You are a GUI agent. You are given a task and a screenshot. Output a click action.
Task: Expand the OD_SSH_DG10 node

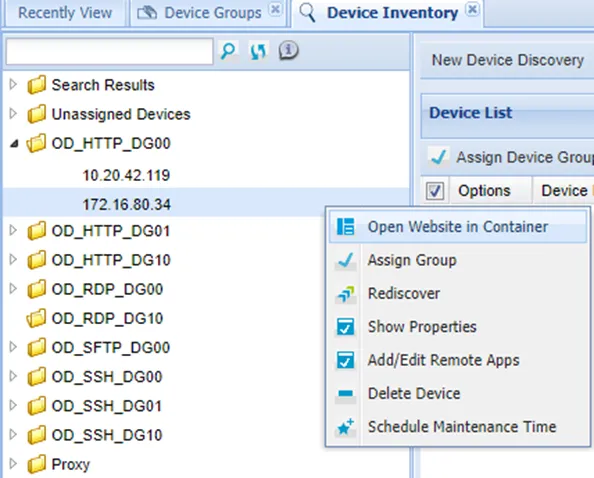click(x=13, y=434)
